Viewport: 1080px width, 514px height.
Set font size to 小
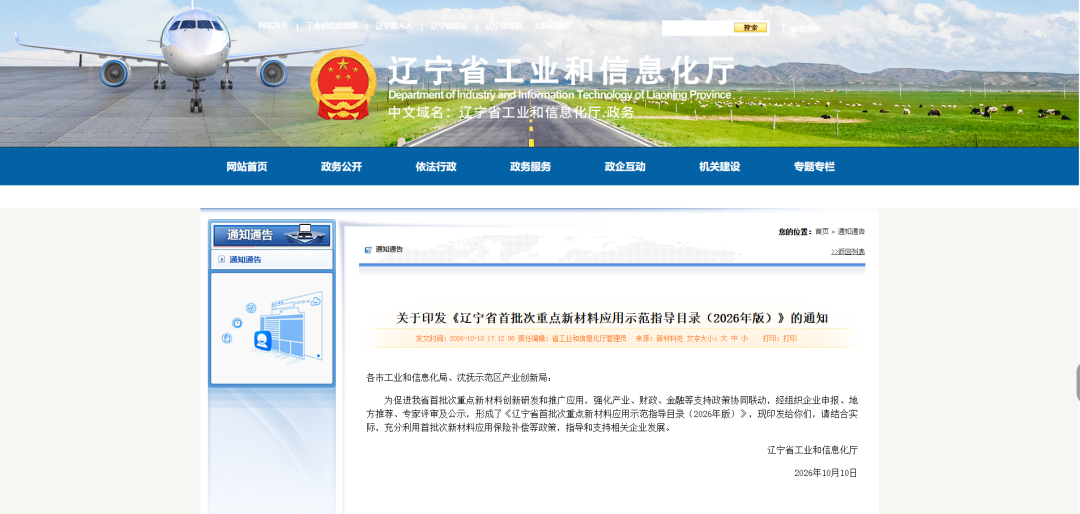(744, 339)
